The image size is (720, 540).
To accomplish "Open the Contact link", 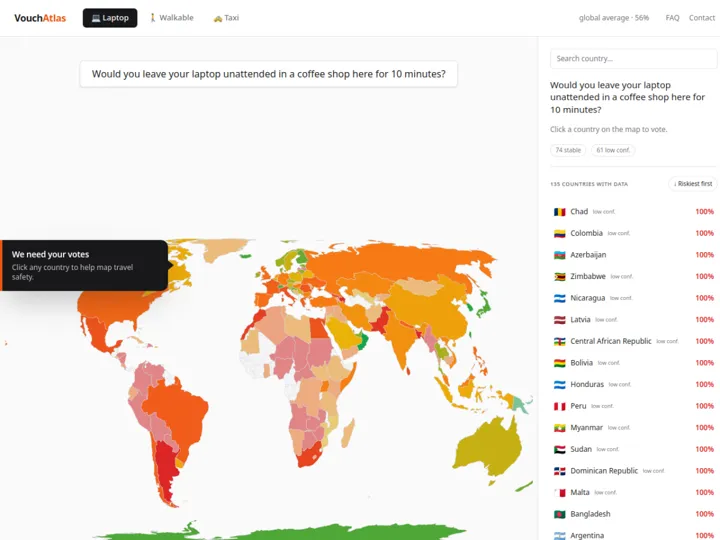I will 702,18.
